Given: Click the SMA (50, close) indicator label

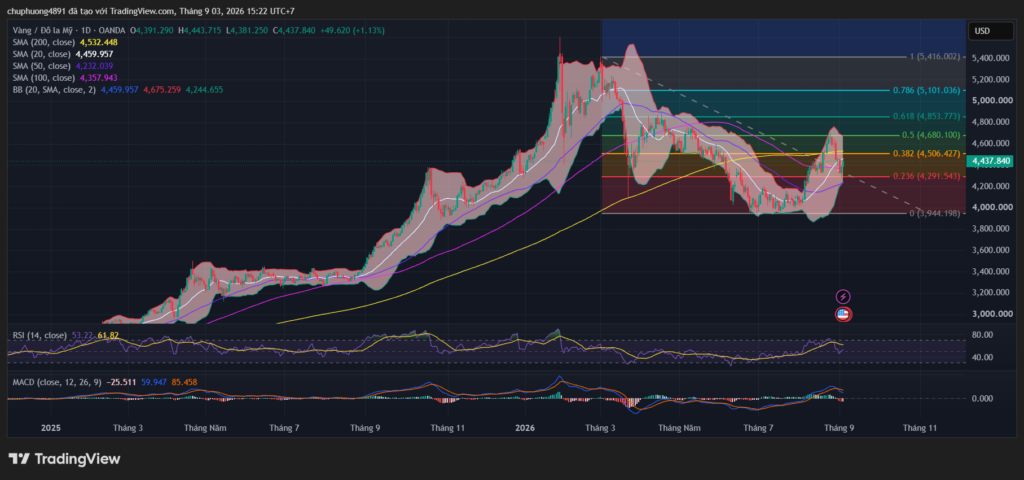Looking at the screenshot, I should click(40, 66).
